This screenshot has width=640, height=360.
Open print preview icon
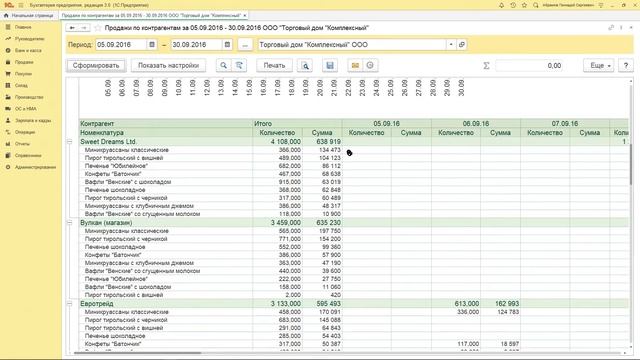click(x=305, y=65)
